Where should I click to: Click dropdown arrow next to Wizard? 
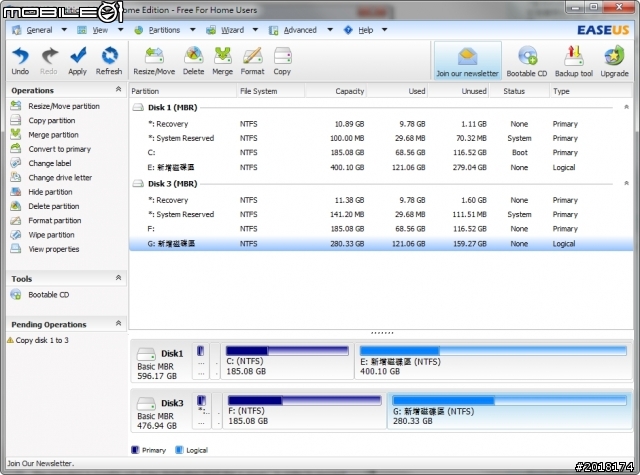[255, 30]
